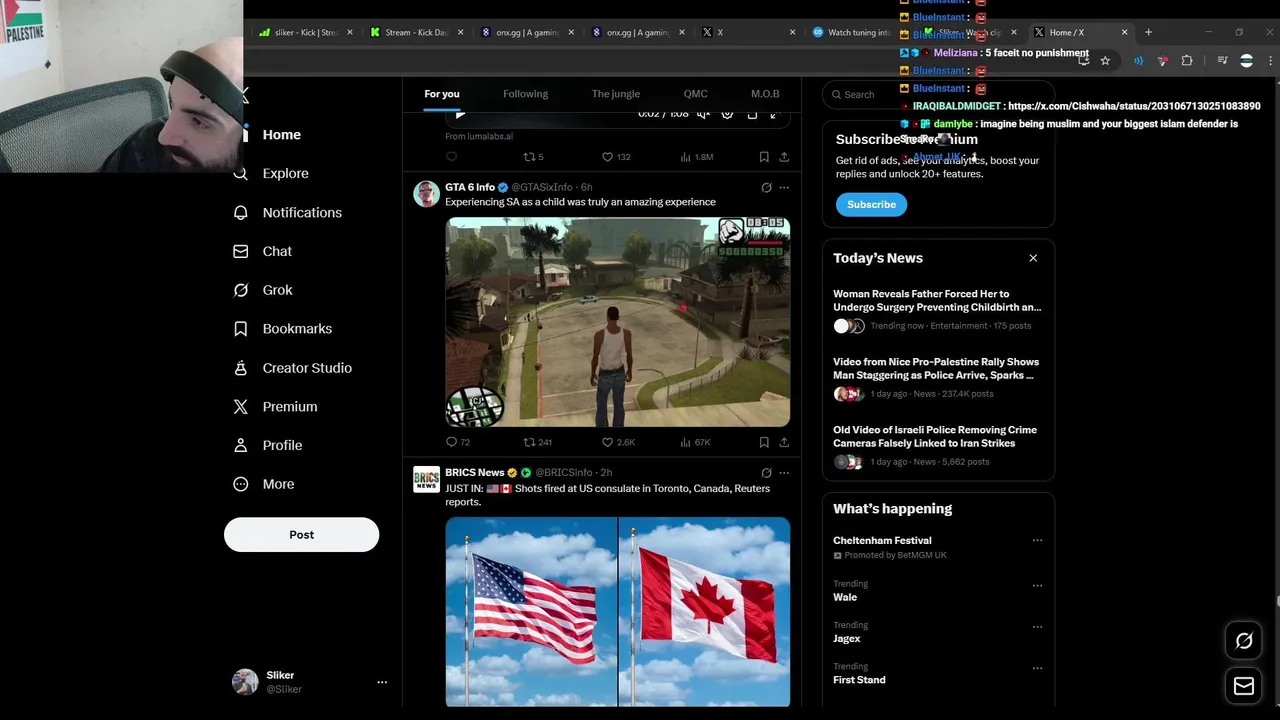Open options for First Stand trend
Screen dimensions: 1280x720
click(x=1037, y=668)
